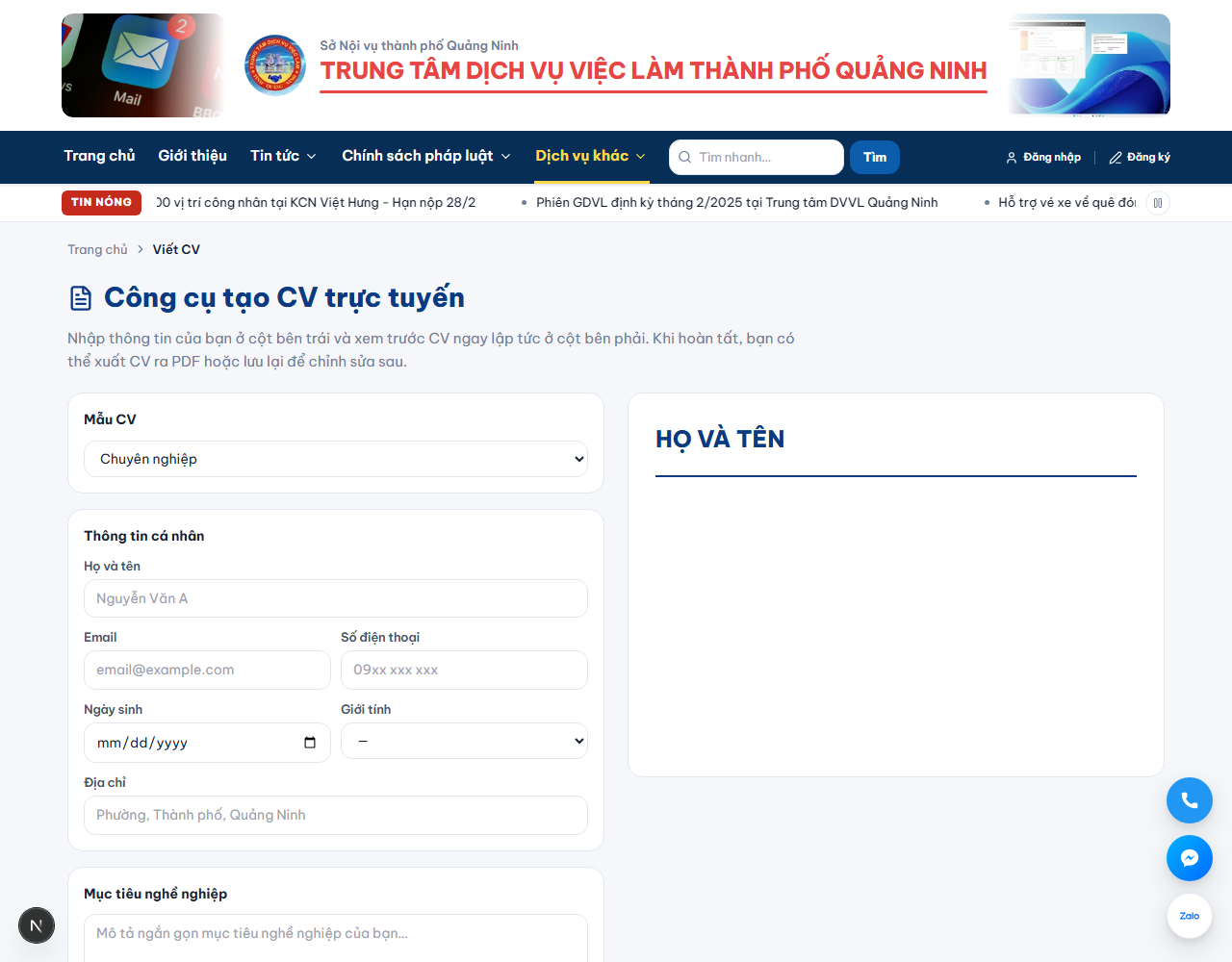
Task: Click the Đăng ký register link
Action: [x=1140, y=158]
